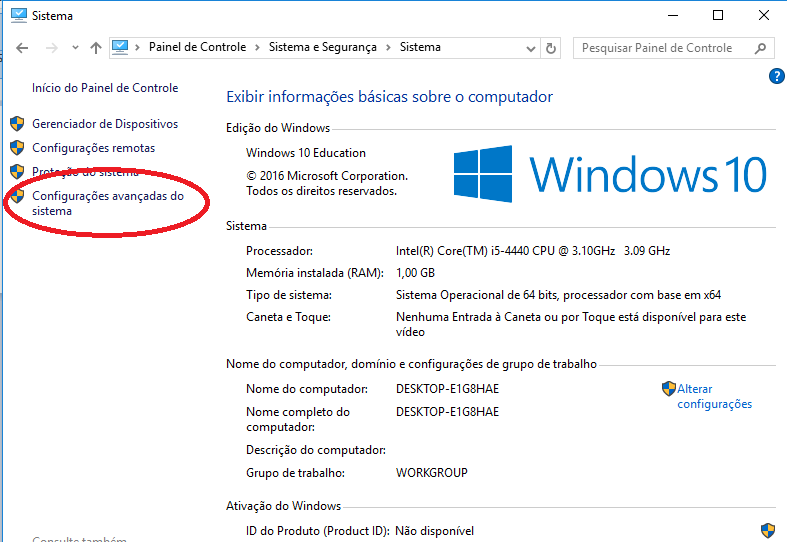Select the 1,00 GB RAM value
The image size is (787, 542).
pos(415,273)
